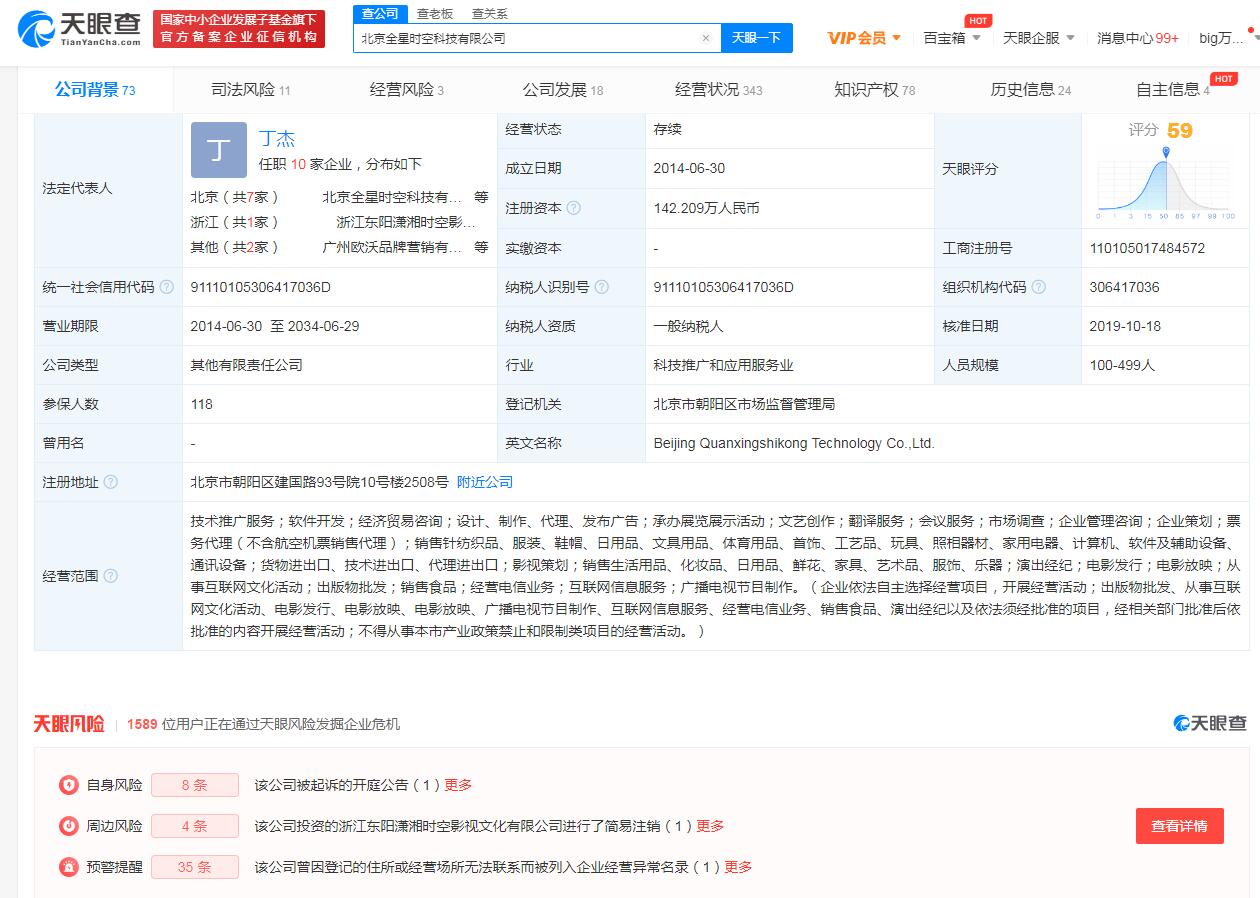Click the 周边风险 icon

pyautogui.click(x=68, y=826)
